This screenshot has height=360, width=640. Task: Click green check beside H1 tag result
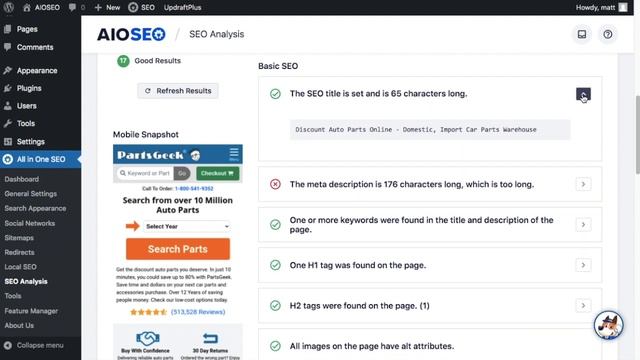[x=275, y=265]
